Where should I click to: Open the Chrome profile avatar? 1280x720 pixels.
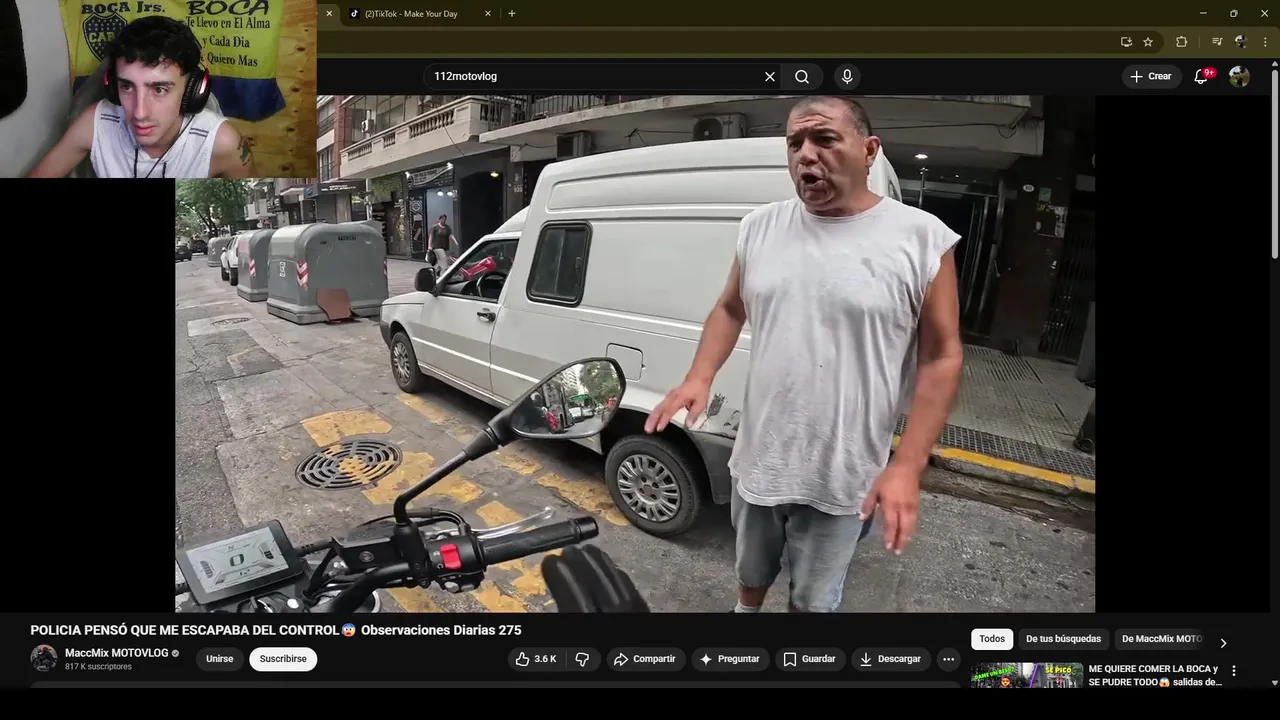coord(1241,42)
